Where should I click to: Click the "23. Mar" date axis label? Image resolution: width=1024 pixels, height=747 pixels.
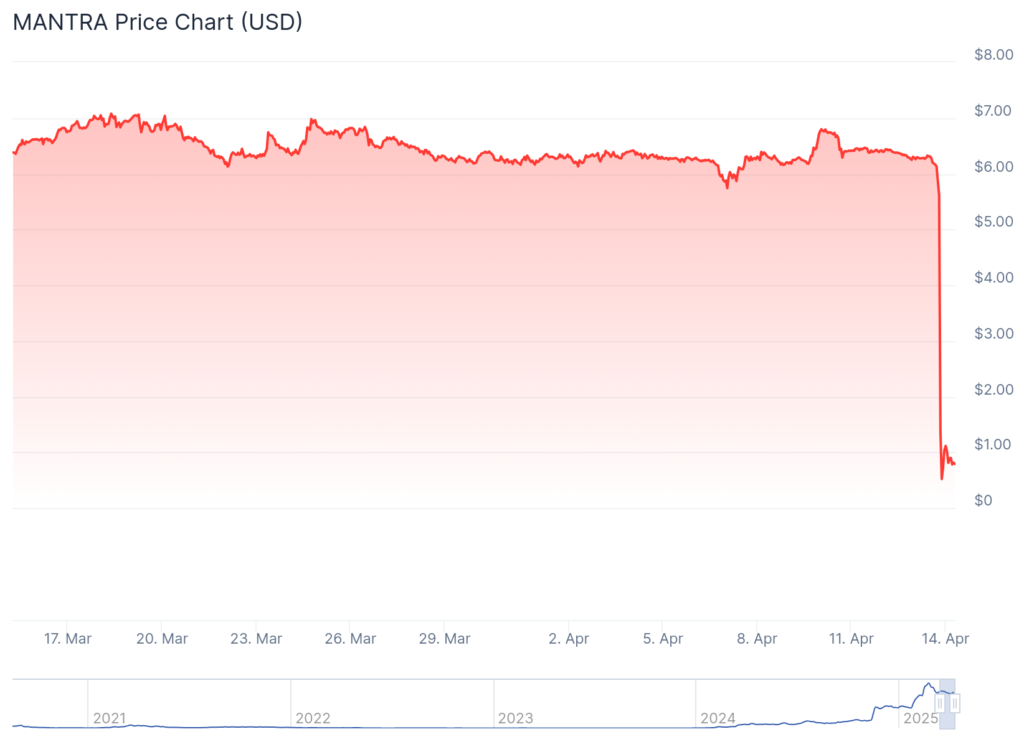(256, 638)
